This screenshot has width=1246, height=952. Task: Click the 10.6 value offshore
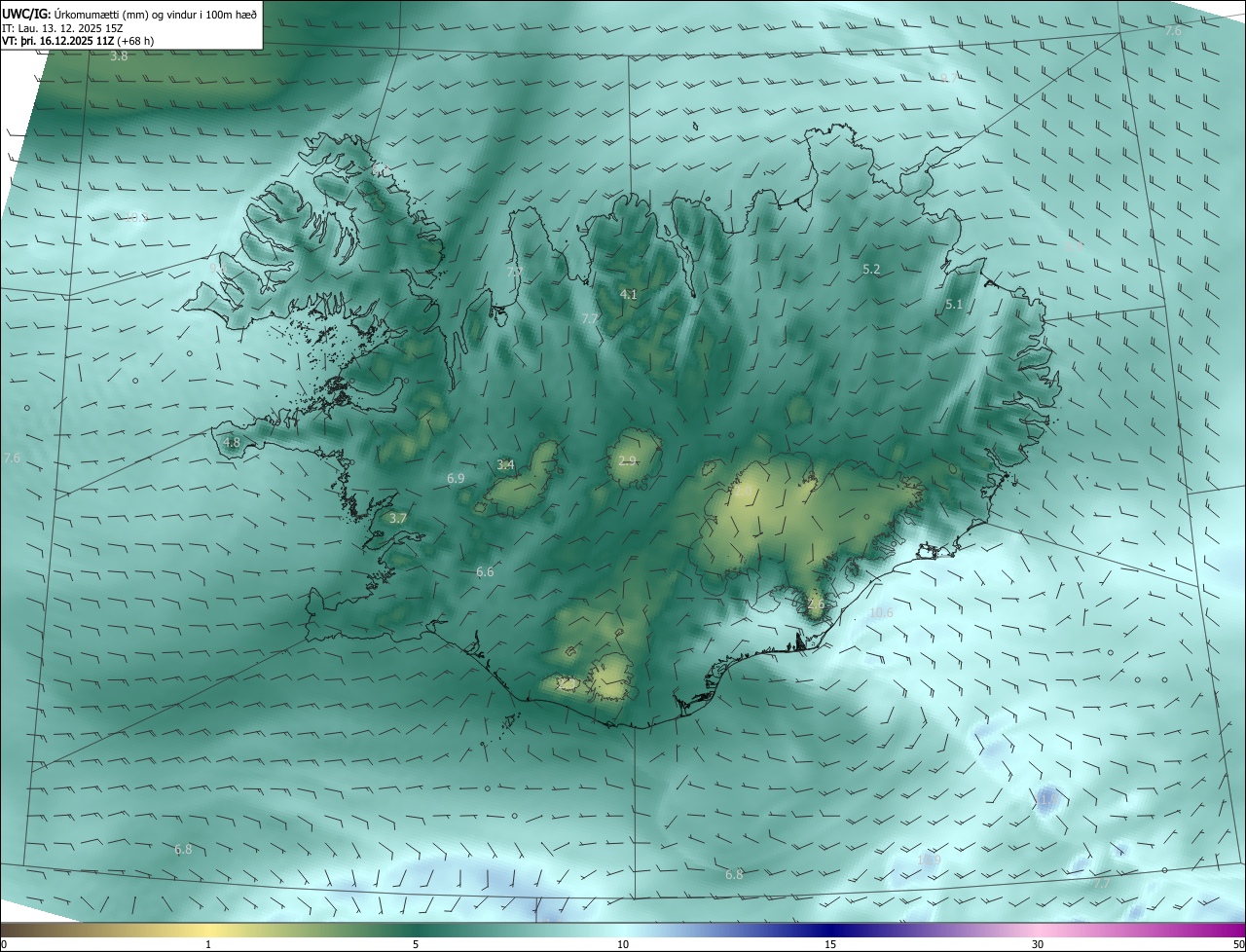pyautogui.click(x=881, y=612)
